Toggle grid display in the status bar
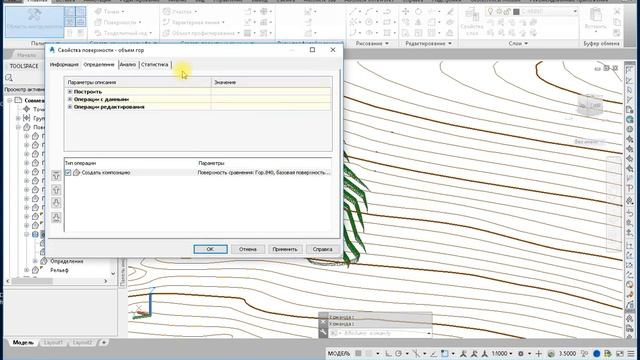 coord(358,353)
